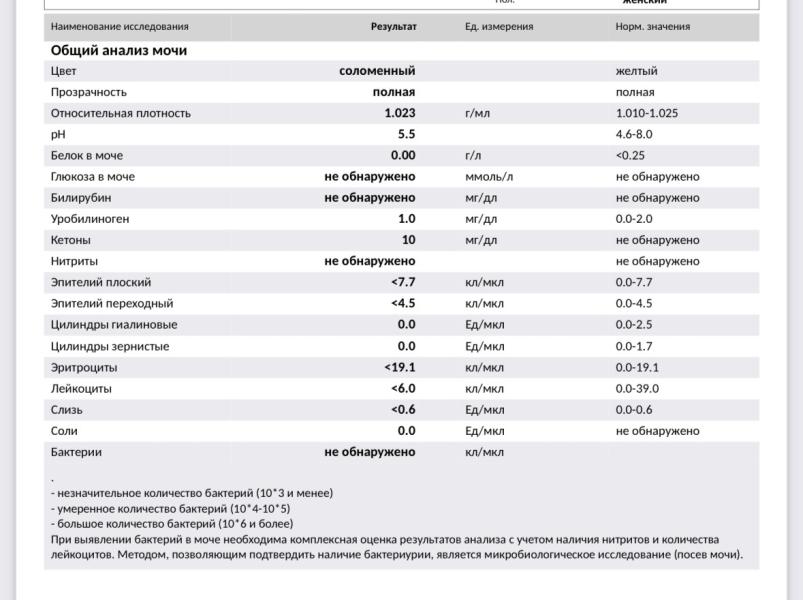Screen dimensions: 803x600
Task: Click the 'Слизь' row label
Action: pos(67,410)
